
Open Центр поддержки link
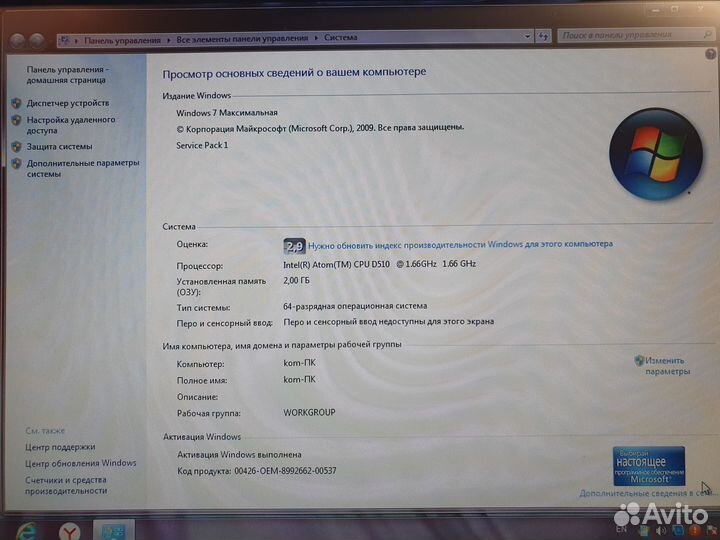click(x=60, y=447)
